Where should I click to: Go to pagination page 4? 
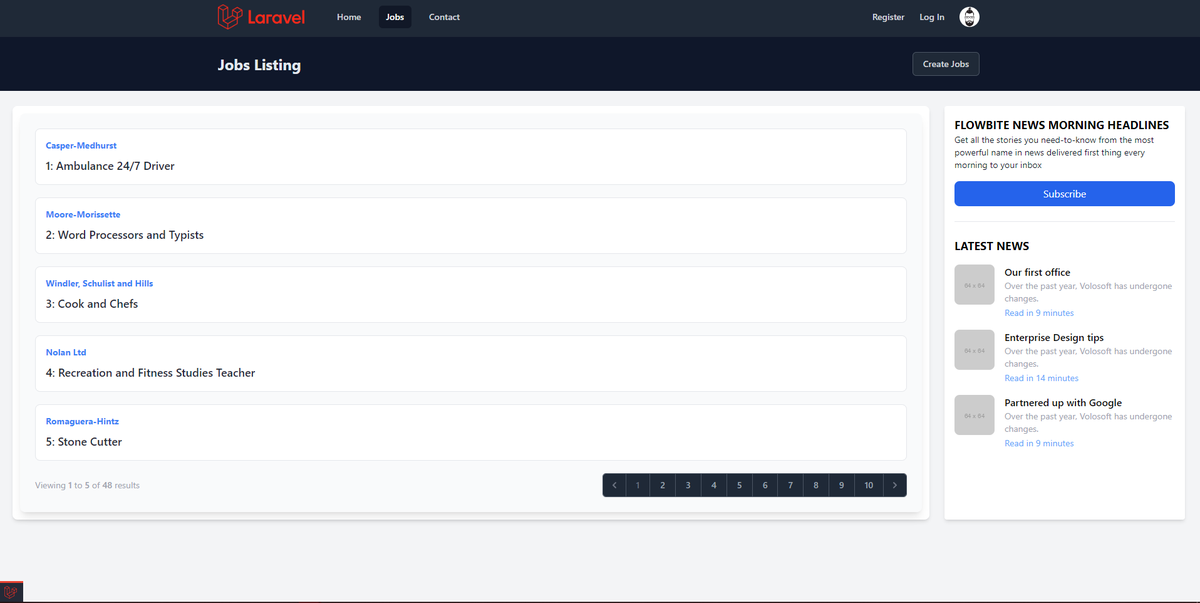point(714,485)
